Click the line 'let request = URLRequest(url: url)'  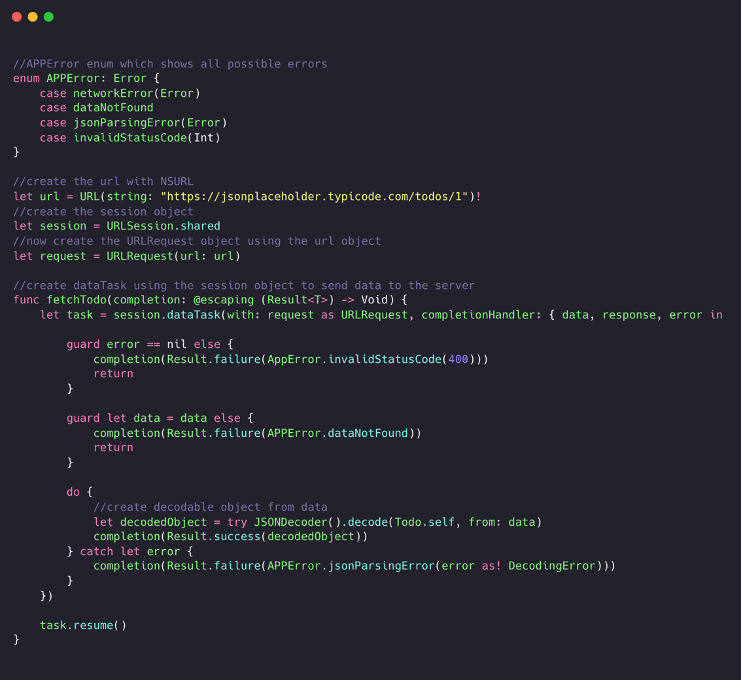click(x=127, y=256)
